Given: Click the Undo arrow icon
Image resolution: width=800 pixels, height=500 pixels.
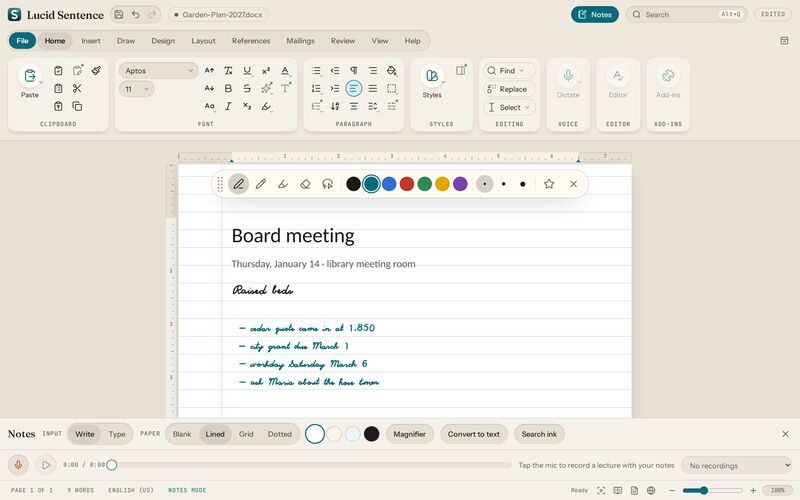Looking at the screenshot, I should point(136,14).
